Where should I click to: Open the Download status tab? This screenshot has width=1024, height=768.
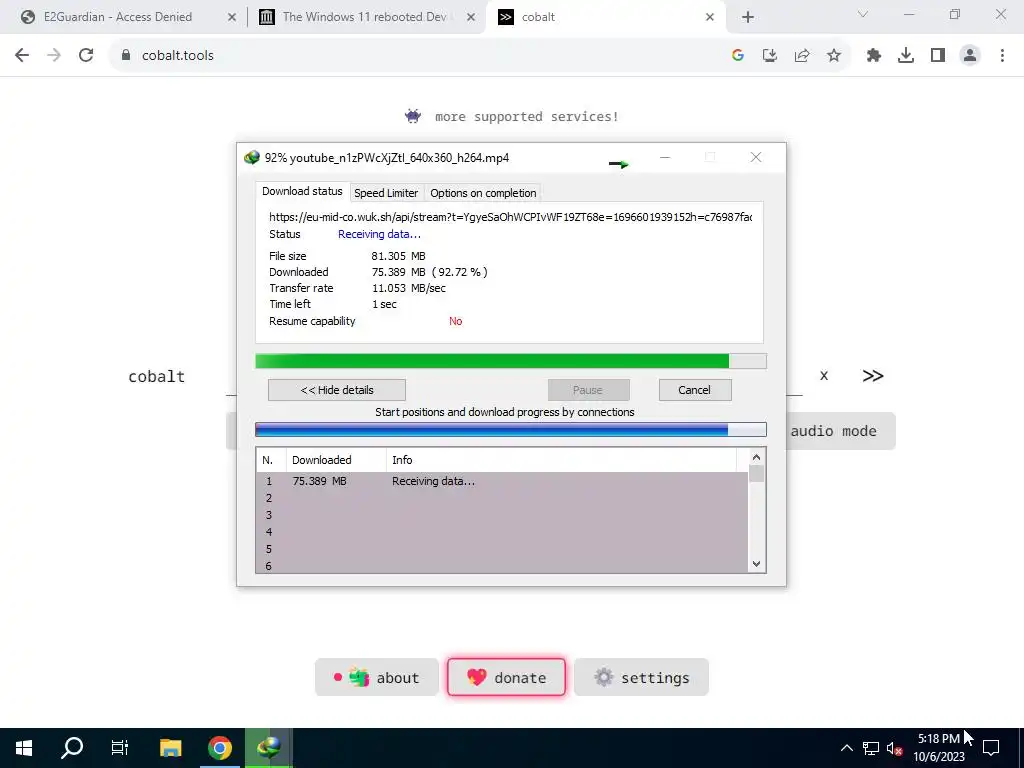click(302, 191)
